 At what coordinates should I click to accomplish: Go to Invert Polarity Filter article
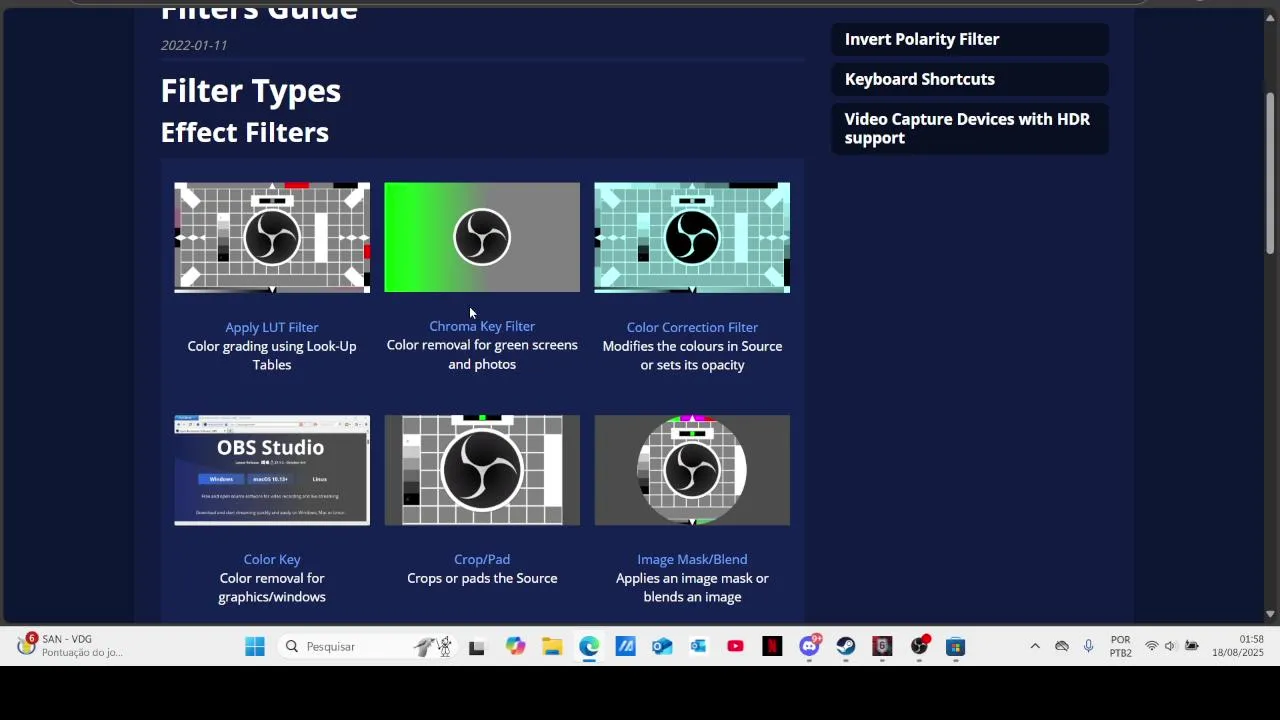tap(969, 39)
